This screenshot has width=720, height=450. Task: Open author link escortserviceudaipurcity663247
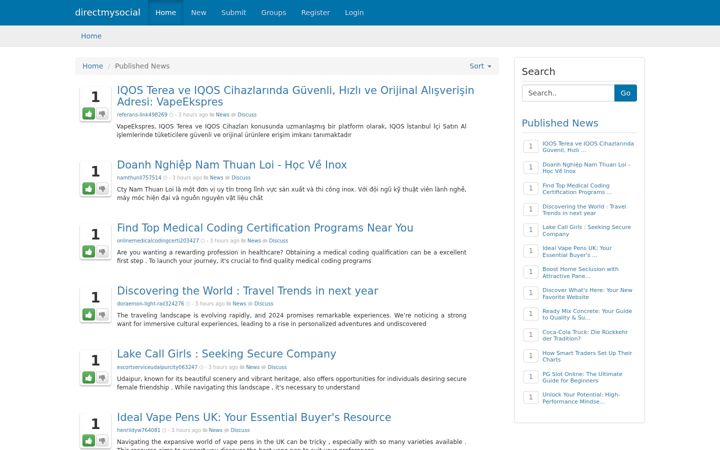coord(157,367)
